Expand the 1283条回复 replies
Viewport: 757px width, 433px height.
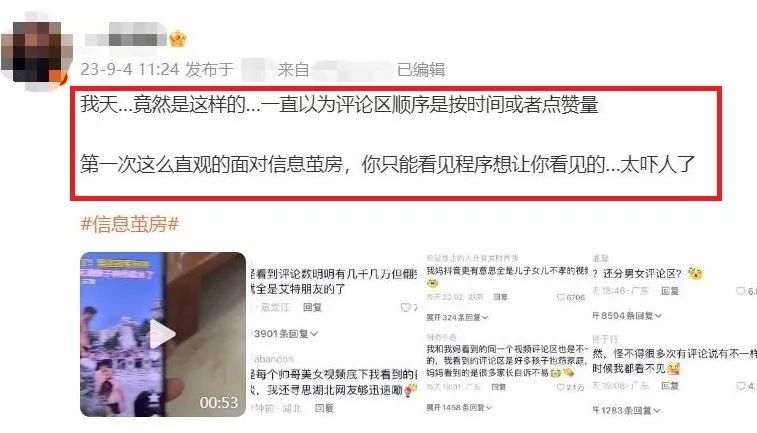[x=627, y=410]
